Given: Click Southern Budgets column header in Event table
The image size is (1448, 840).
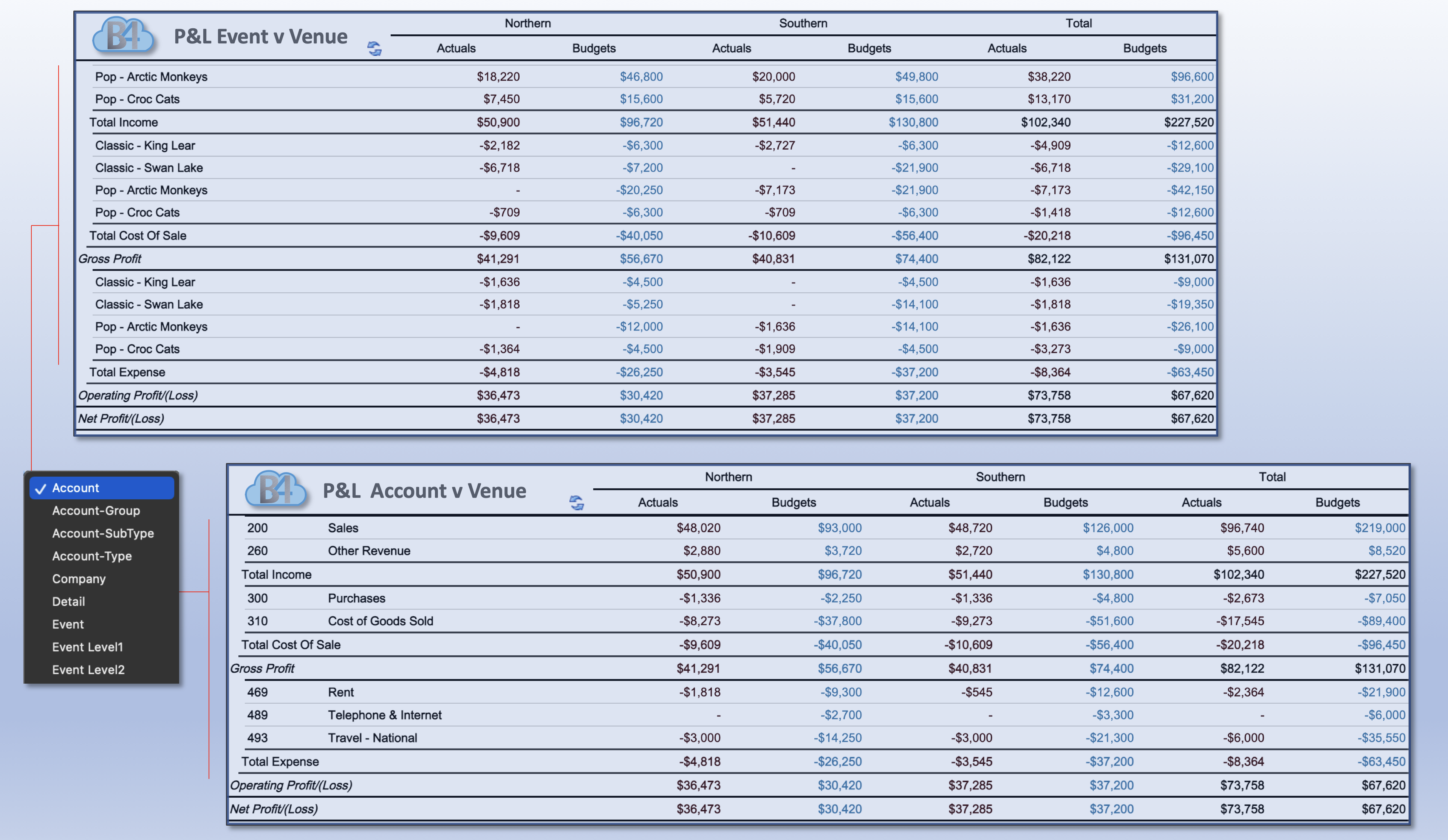Looking at the screenshot, I should click(x=869, y=48).
